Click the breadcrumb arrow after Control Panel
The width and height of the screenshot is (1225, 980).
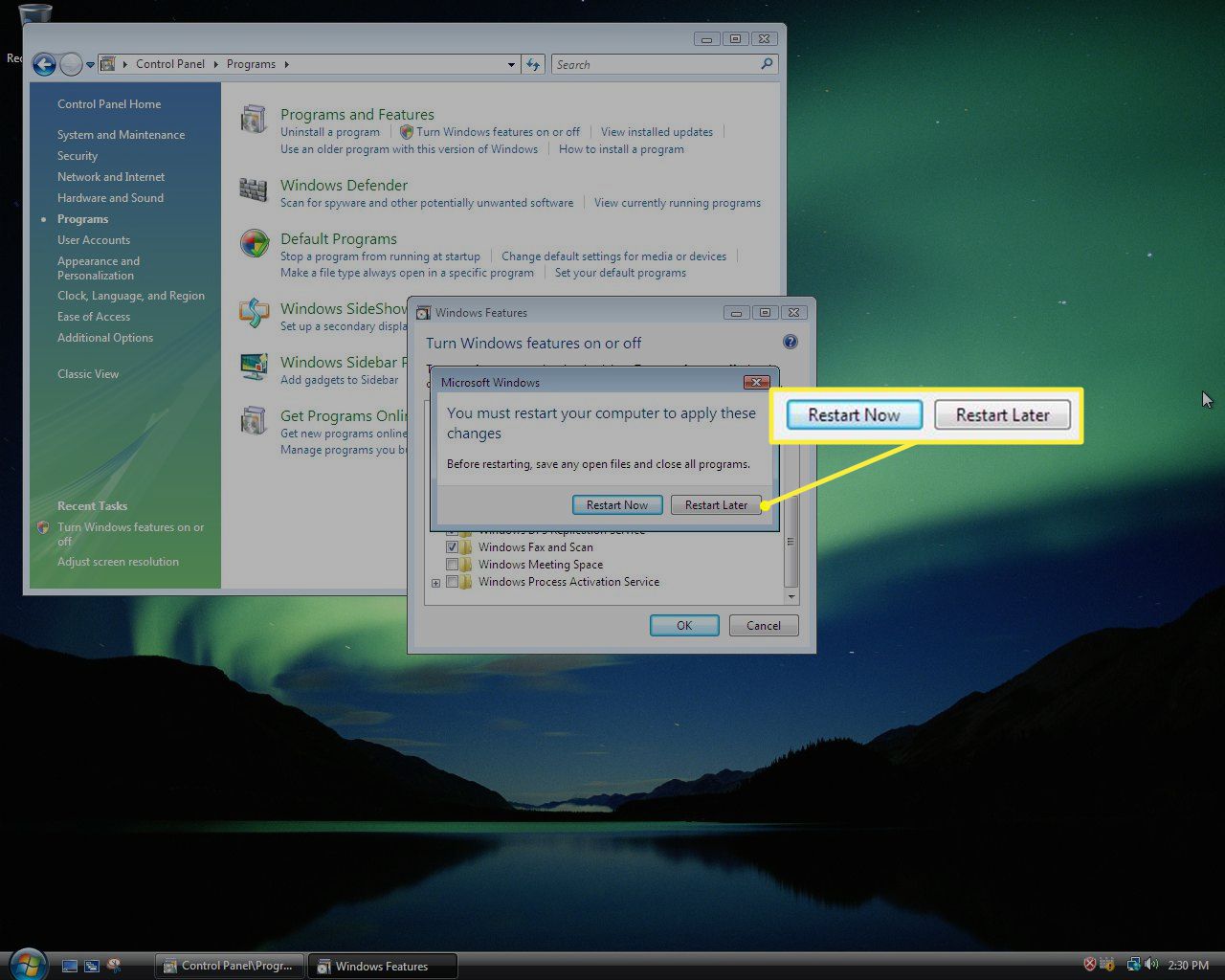tap(216, 64)
